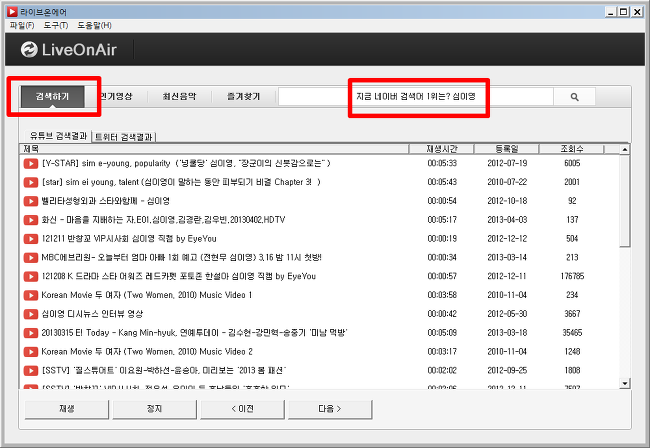Click play icon beside Two Women Music Video 2
The height and width of the screenshot is (448, 650).
(x=31, y=352)
